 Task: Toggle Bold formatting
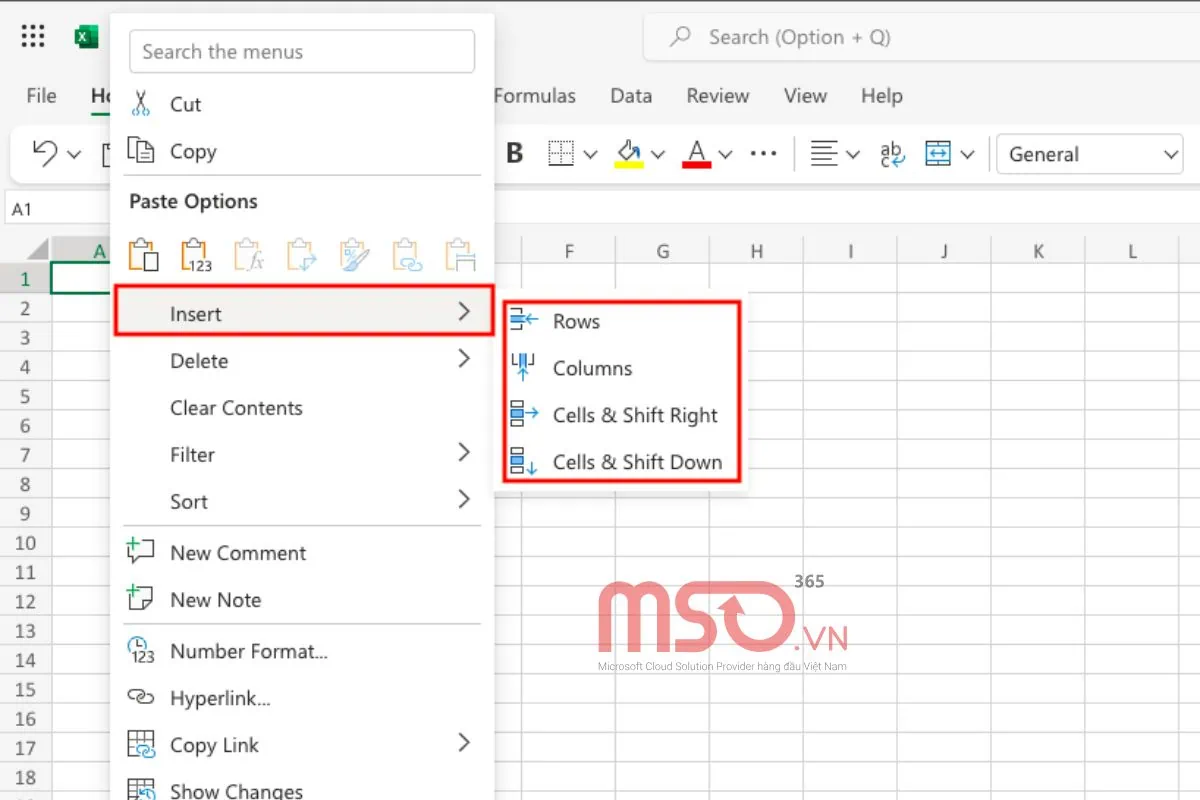(515, 154)
